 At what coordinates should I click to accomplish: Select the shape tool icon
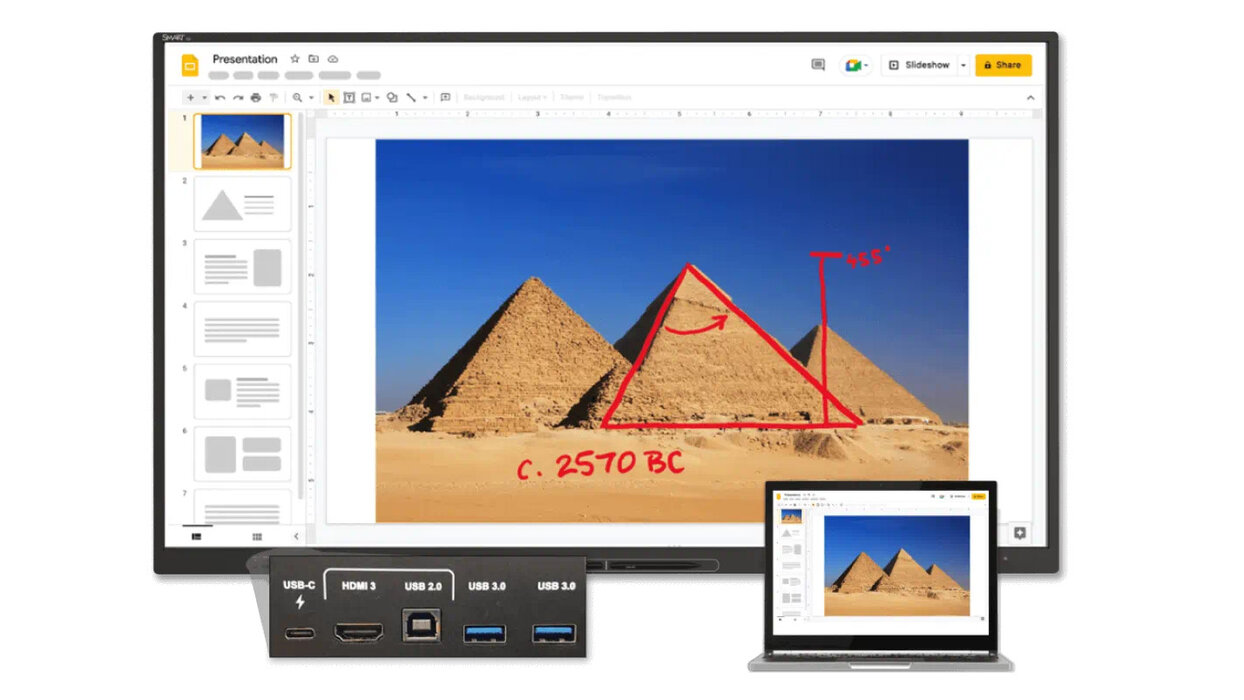click(392, 98)
